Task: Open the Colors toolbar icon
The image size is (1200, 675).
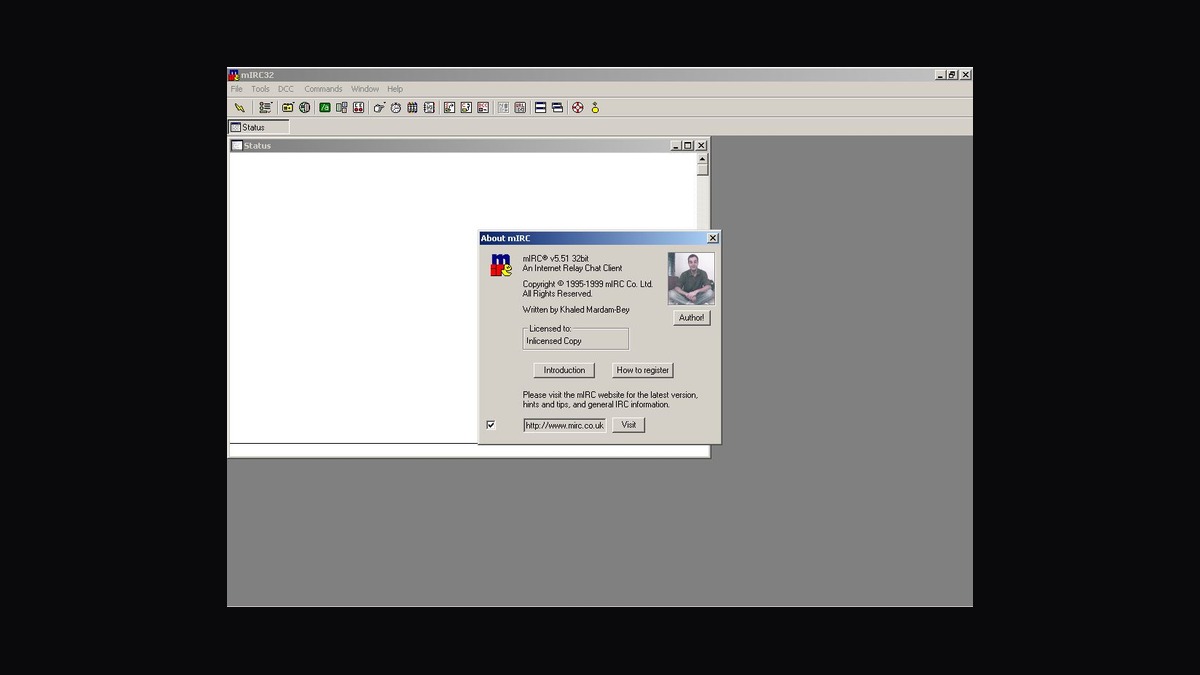Action: [x=412, y=108]
